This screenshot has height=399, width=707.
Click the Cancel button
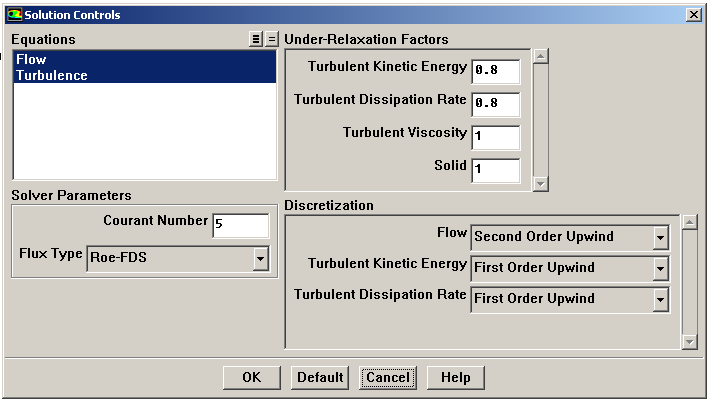388,377
